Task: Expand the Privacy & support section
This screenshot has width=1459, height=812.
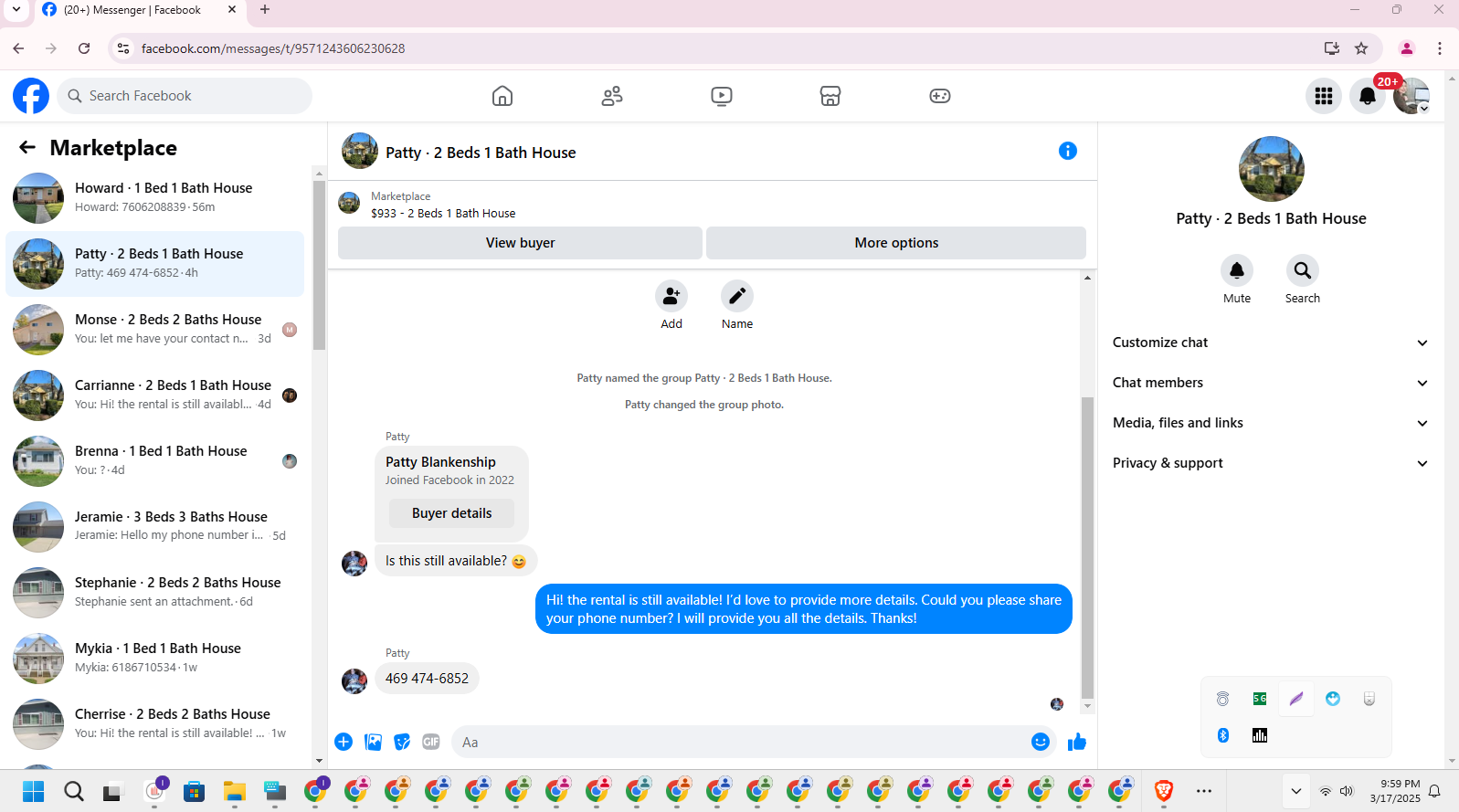Action: pos(1270,463)
